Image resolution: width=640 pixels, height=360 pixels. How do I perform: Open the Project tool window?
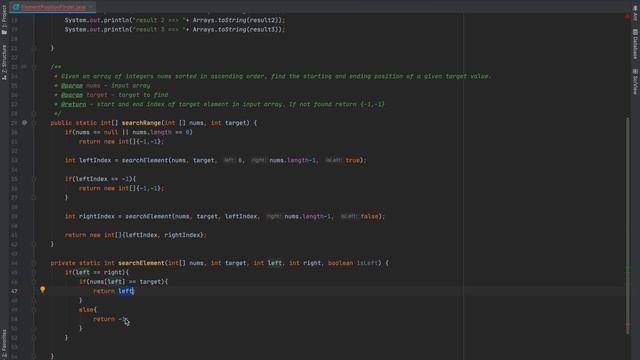coord(4,20)
